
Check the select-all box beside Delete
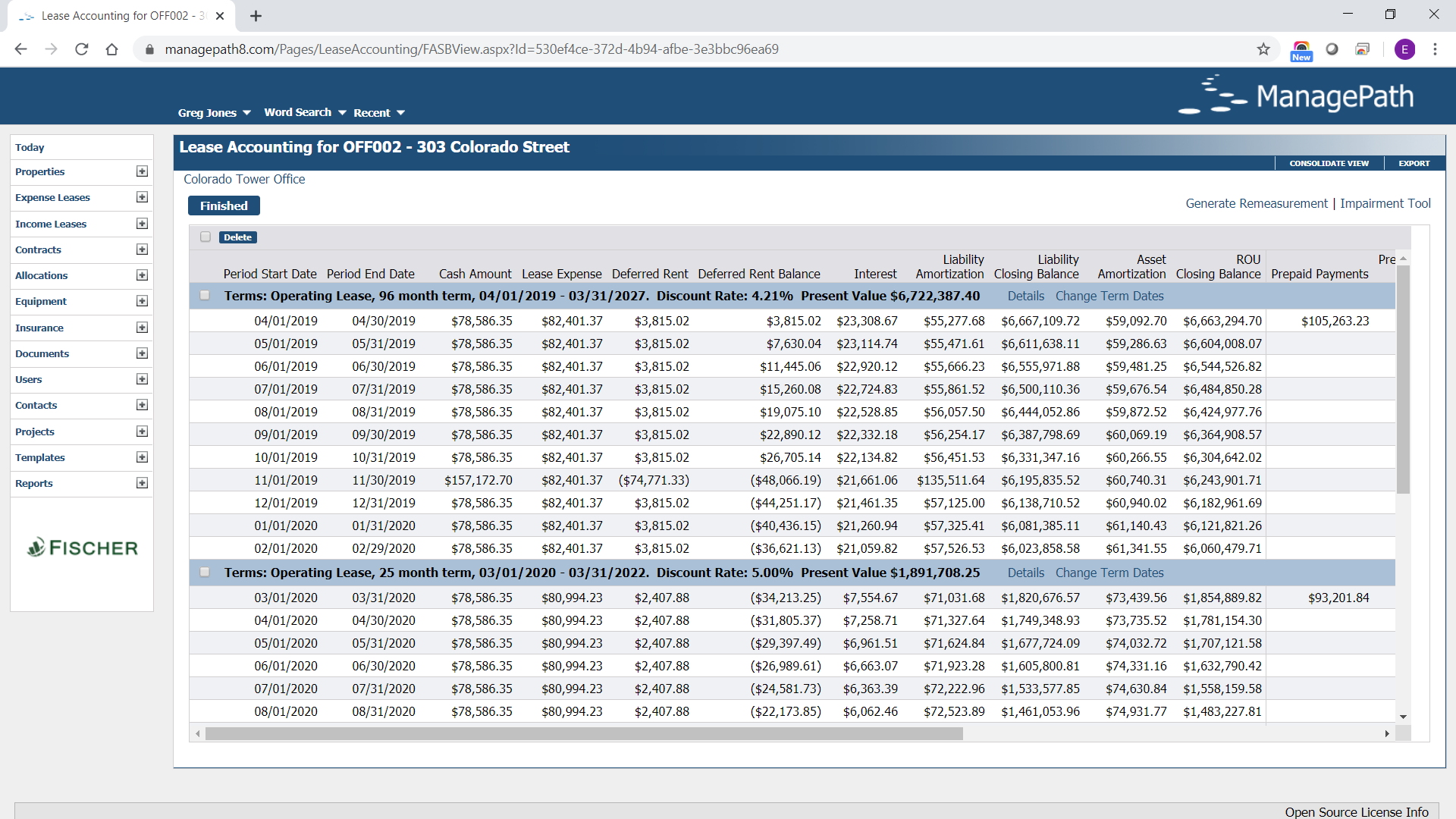click(205, 237)
